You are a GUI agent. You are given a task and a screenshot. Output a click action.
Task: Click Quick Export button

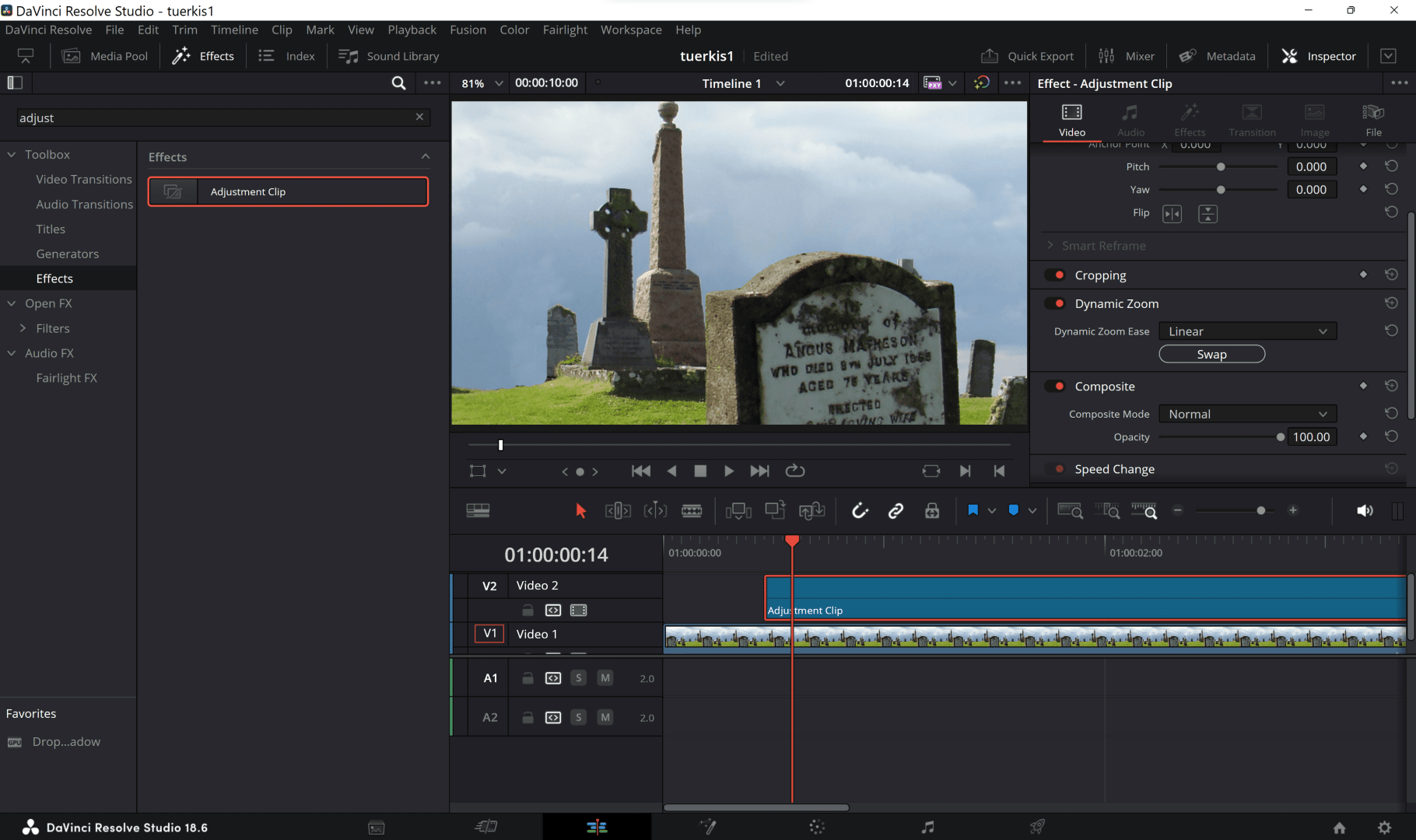1028,56
